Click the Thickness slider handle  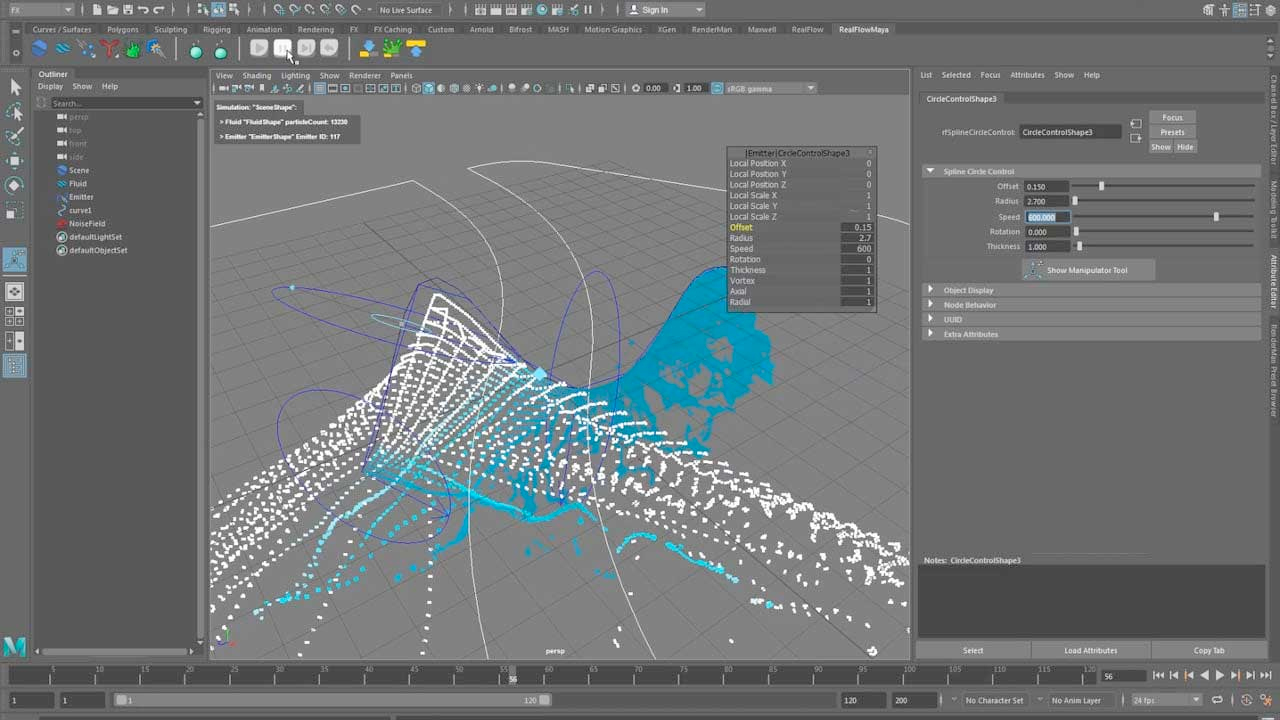pos(1079,246)
